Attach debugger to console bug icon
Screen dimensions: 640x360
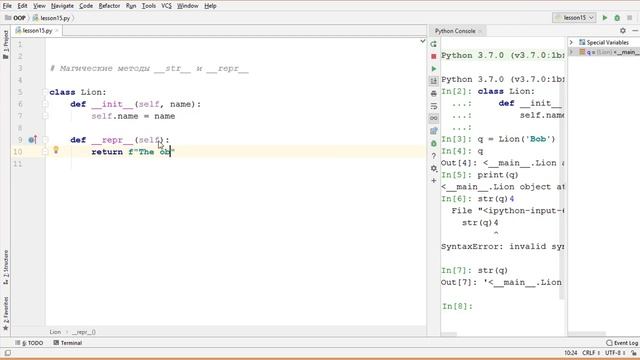(433, 144)
